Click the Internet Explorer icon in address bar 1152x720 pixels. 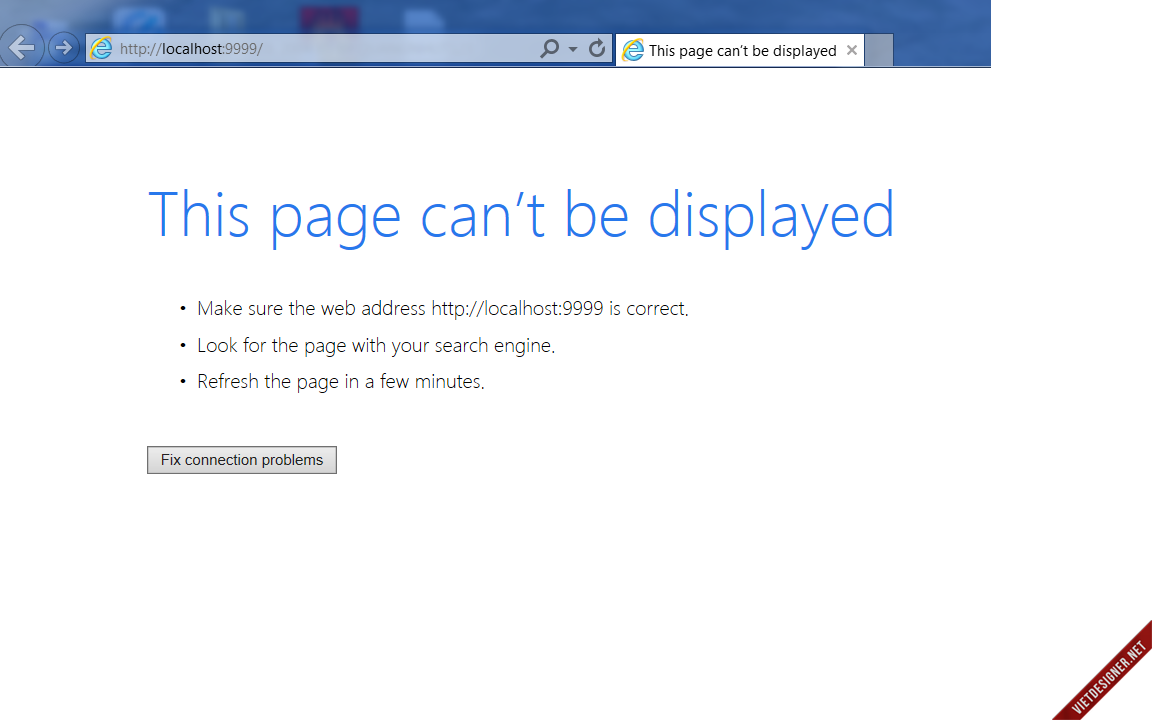click(x=101, y=48)
